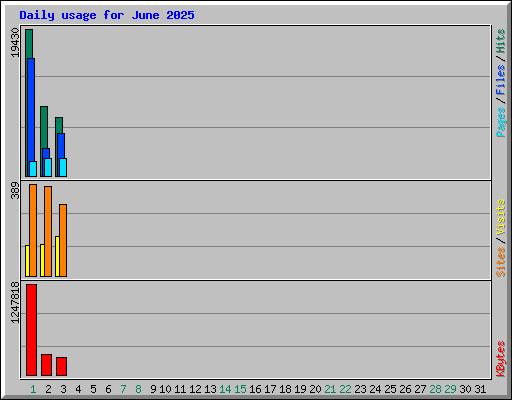Click the Pages legend label
This screenshot has width=512, height=400.
pyautogui.click(x=500, y=122)
